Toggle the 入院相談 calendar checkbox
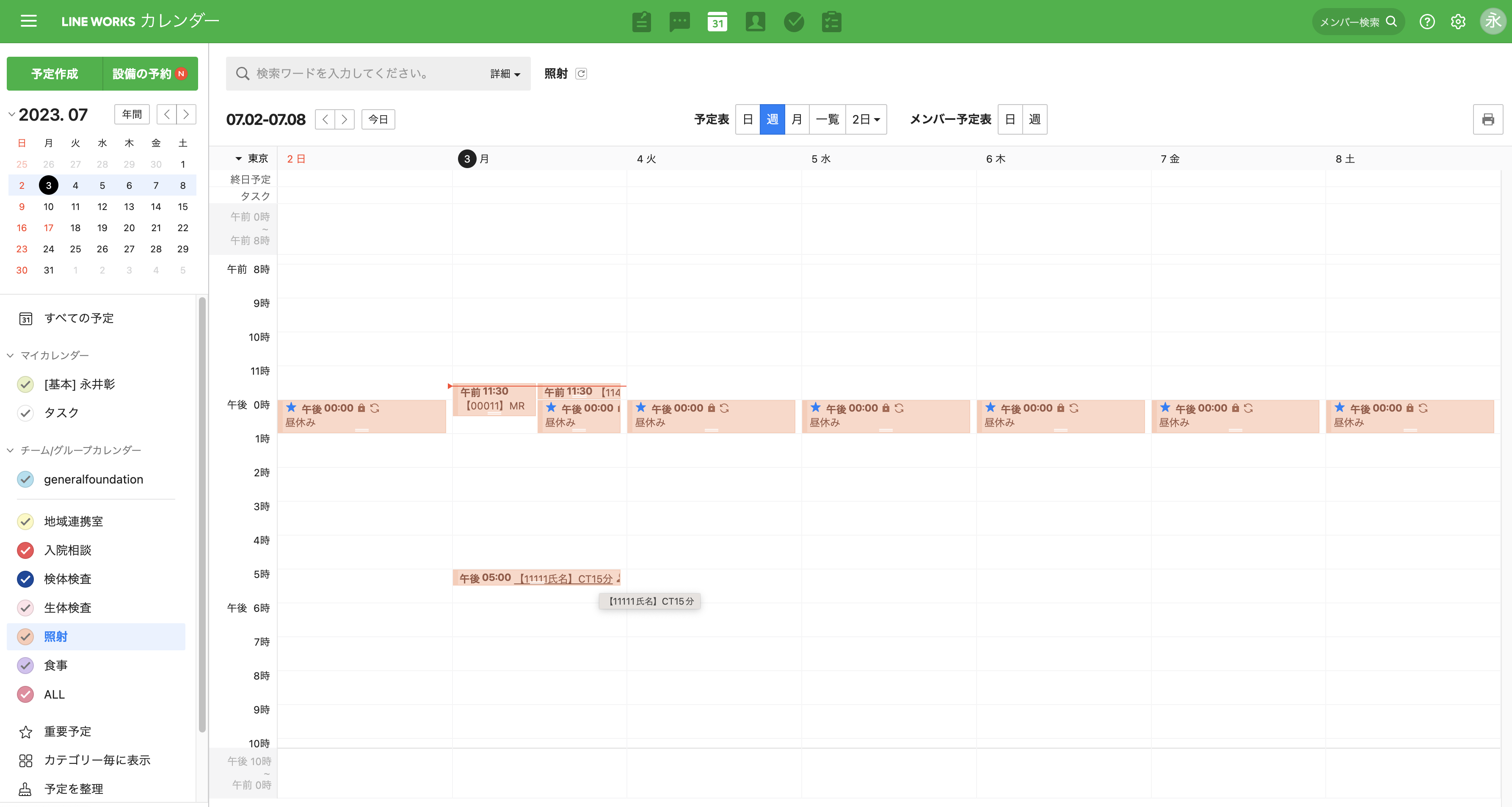 pos(25,550)
